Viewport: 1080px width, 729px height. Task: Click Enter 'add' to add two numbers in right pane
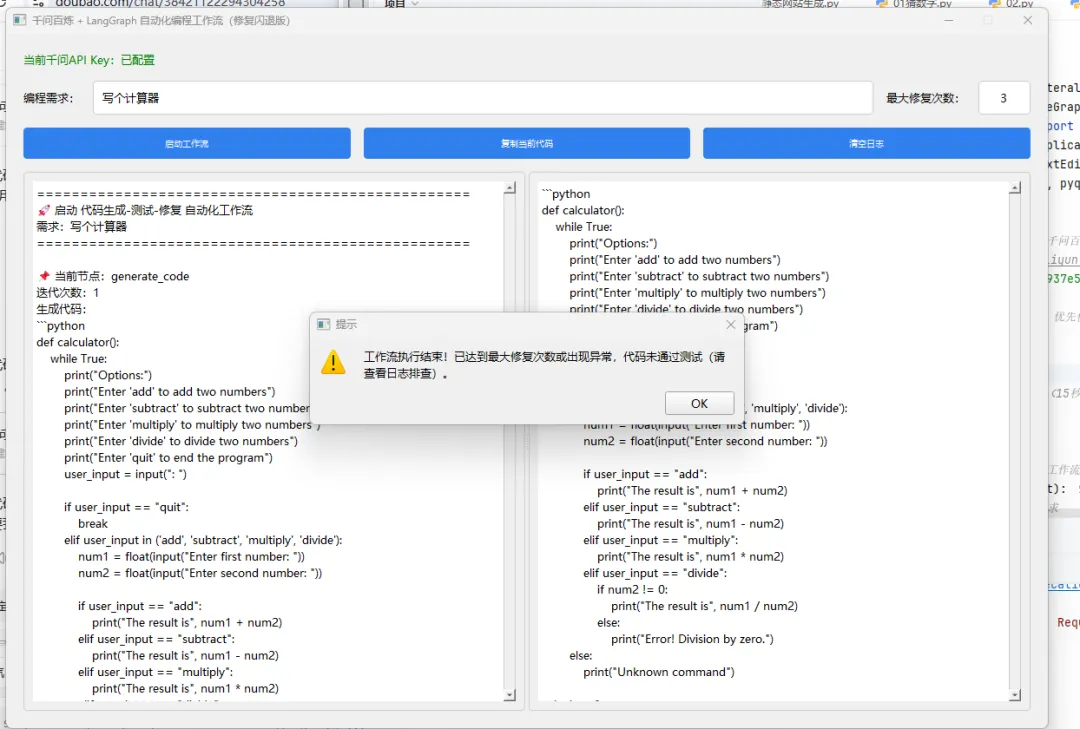675,260
